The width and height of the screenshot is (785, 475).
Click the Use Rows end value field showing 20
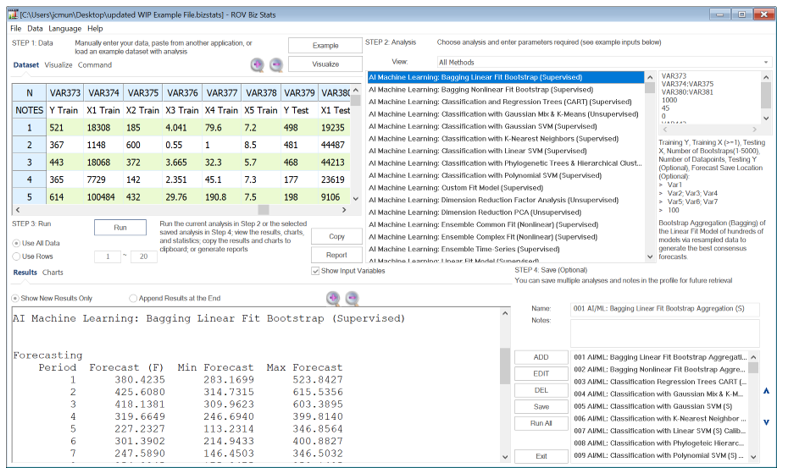(144, 257)
